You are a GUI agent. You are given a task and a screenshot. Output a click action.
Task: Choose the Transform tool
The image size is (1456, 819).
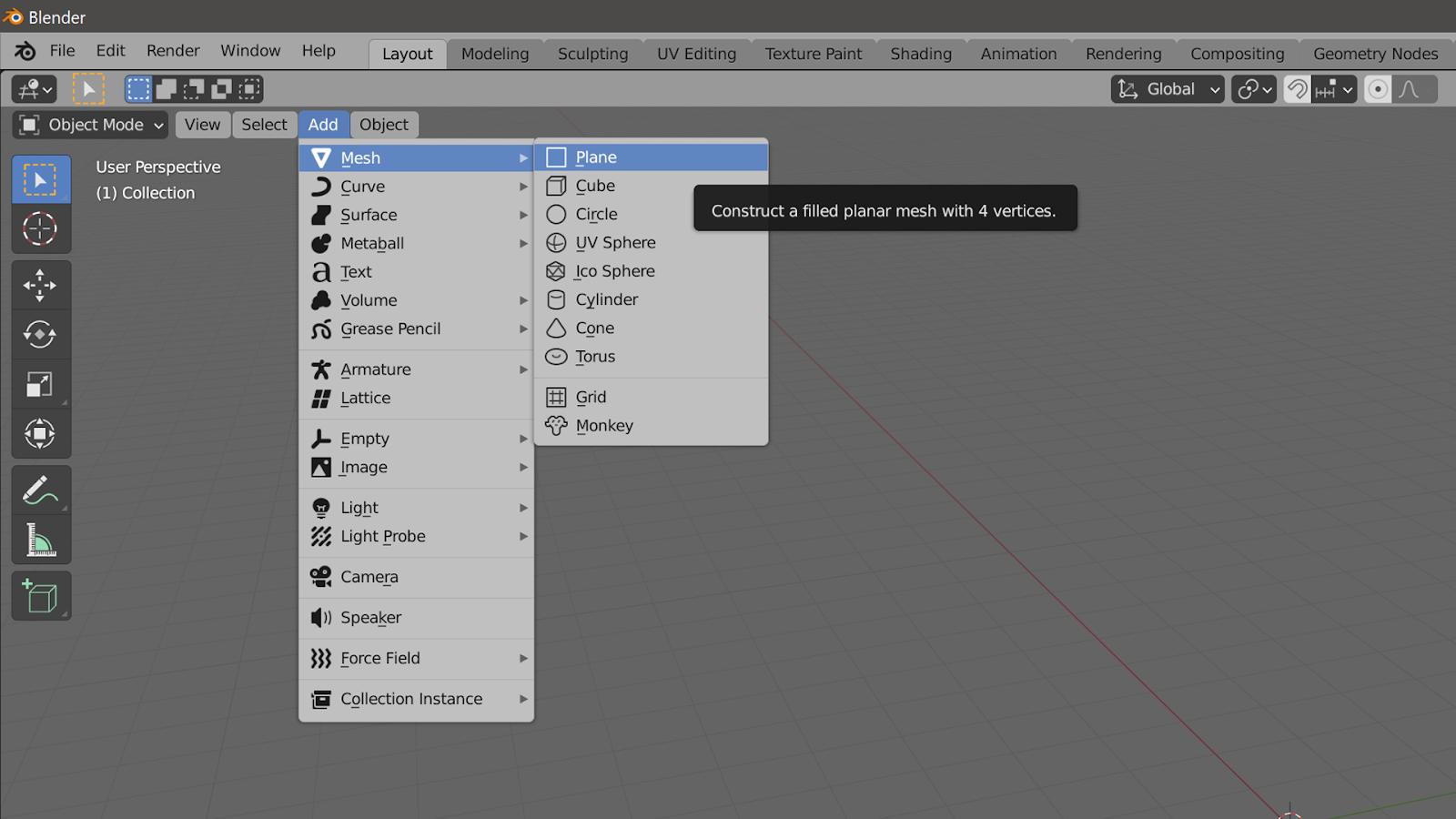point(40,433)
